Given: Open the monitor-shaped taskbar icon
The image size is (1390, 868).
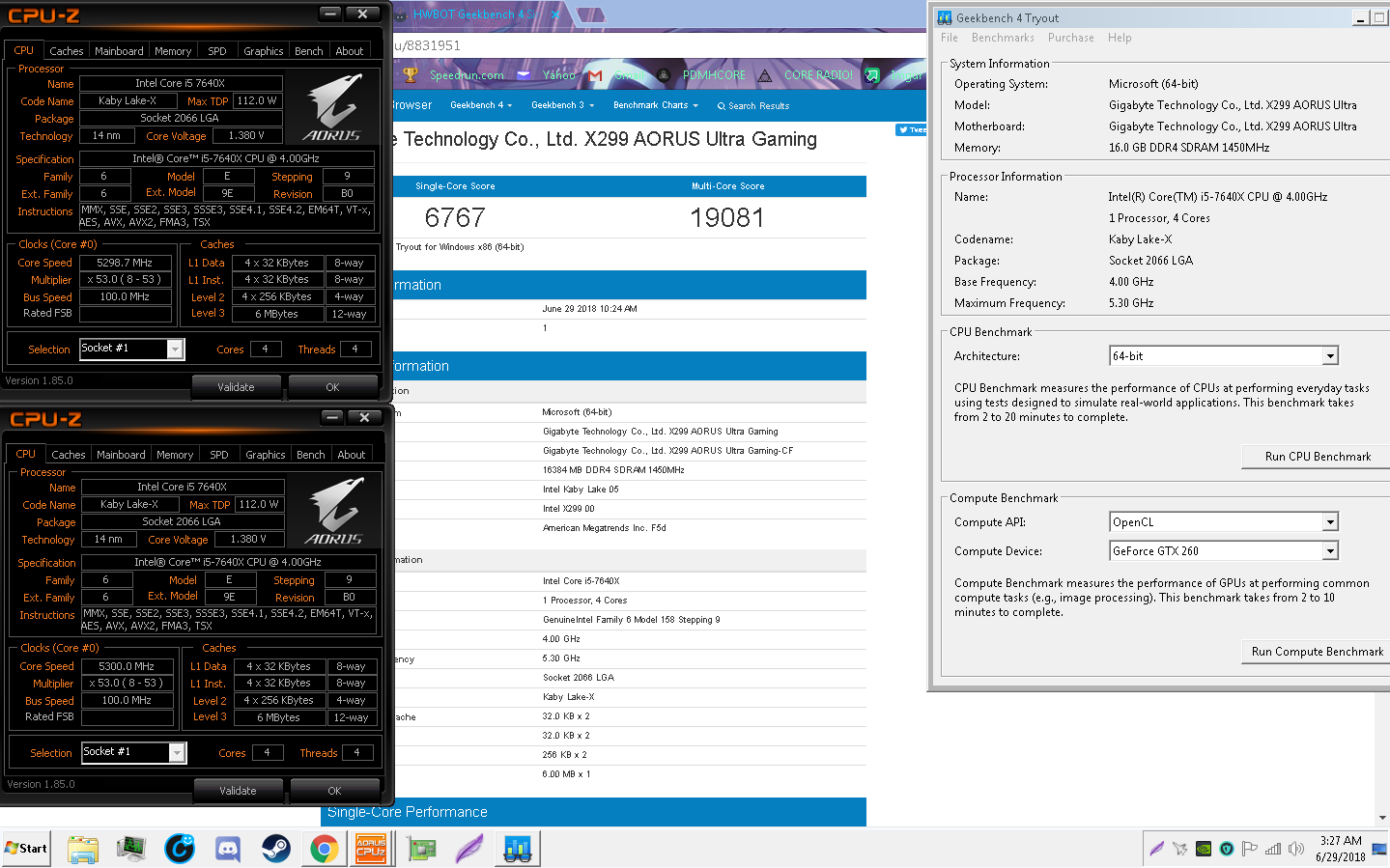Looking at the screenshot, I should (x=131, y=849).
